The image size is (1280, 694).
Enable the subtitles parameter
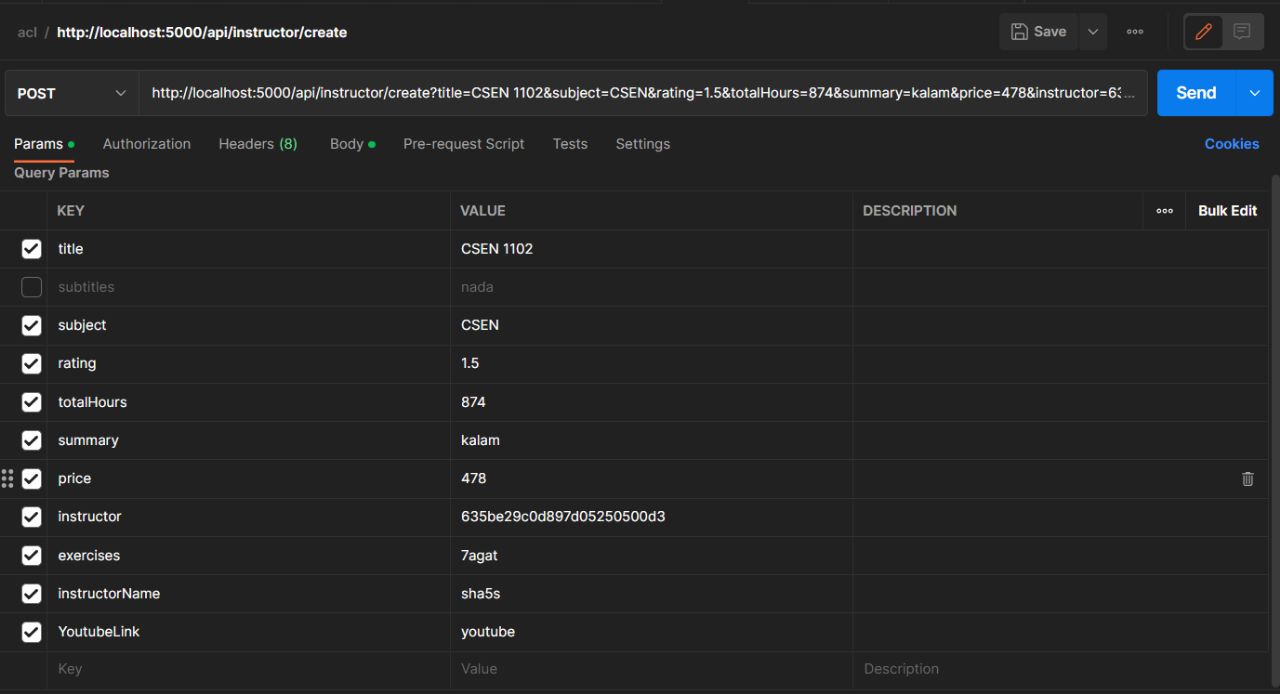31,287
